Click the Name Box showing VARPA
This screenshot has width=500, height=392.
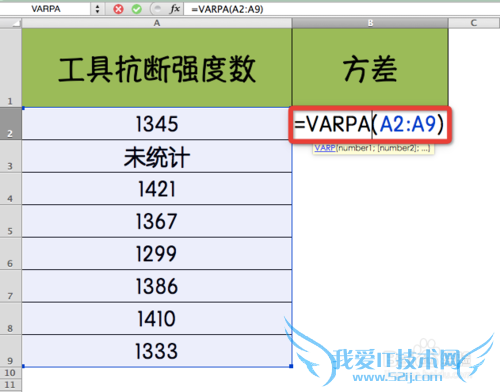(x=46, y=9)
